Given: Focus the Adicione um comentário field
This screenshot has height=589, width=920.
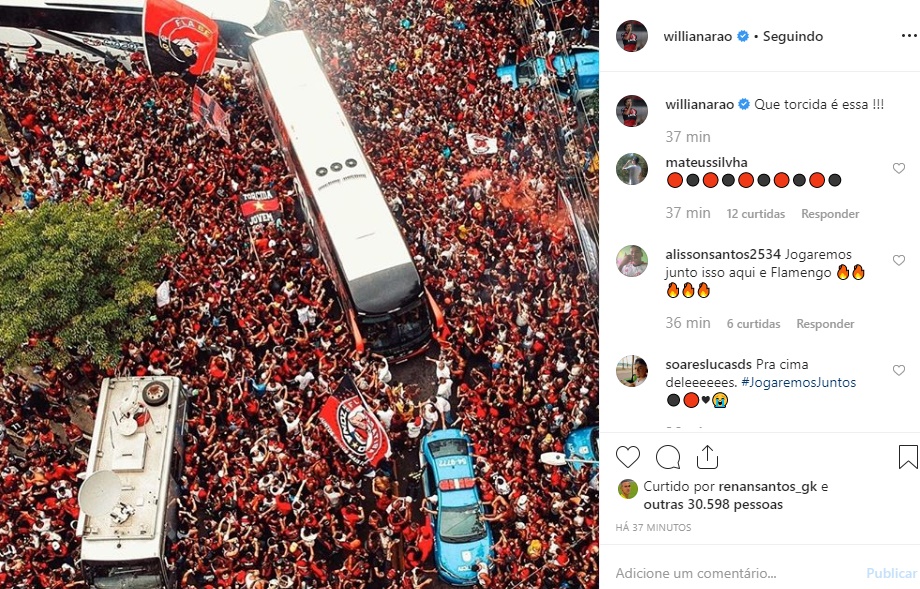Looking at the screenshot, I should click(x=736, y=573).
